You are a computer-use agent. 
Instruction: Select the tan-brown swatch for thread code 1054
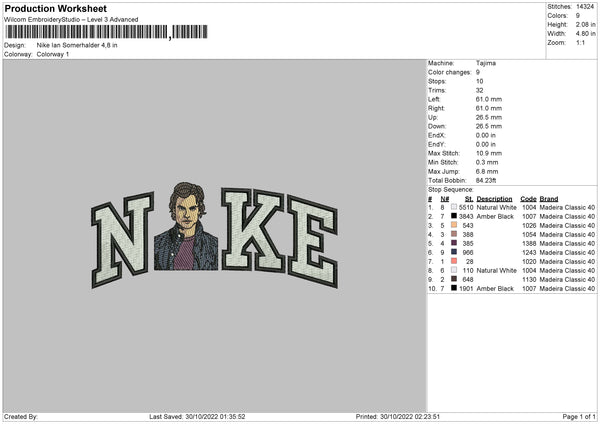click(x=454, y=234)
